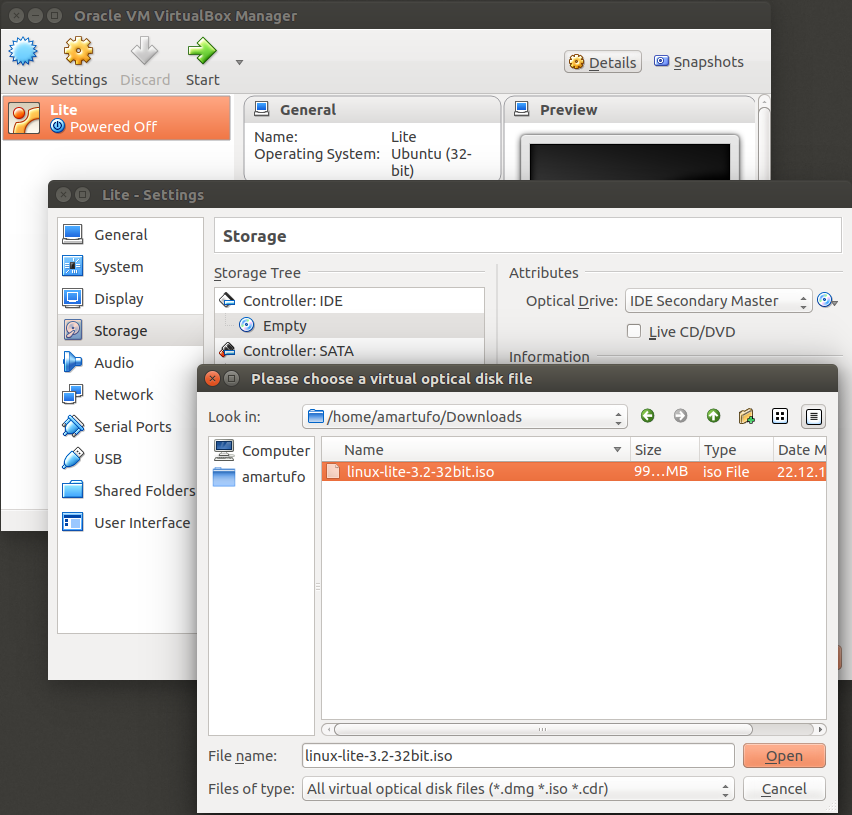
Task: Open Shared Folders settings category
Action: click(x=128, y=491)
